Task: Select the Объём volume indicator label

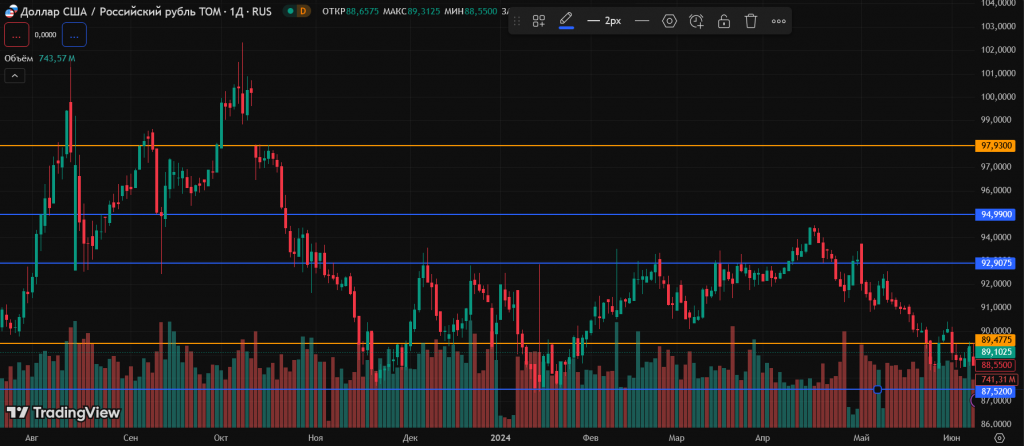Action: 19,58
